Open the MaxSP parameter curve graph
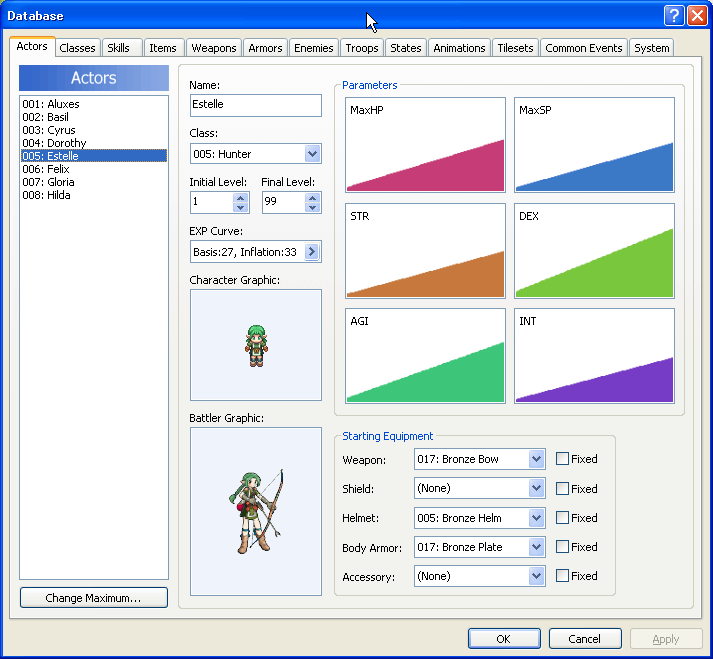 (594, 145)
